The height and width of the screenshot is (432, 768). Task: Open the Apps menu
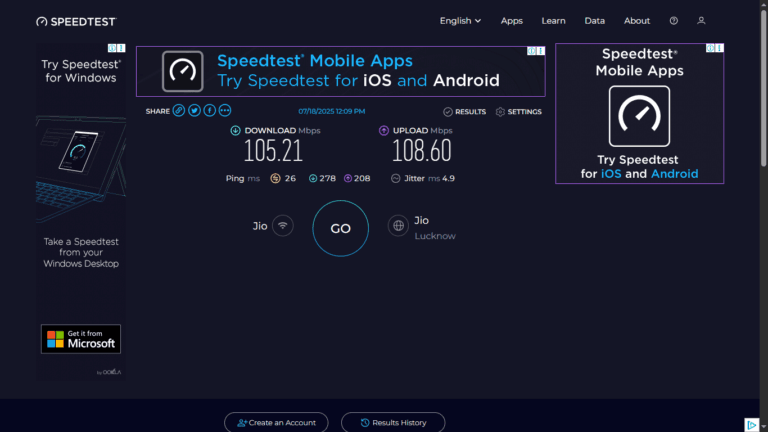[x=511, y=21]
